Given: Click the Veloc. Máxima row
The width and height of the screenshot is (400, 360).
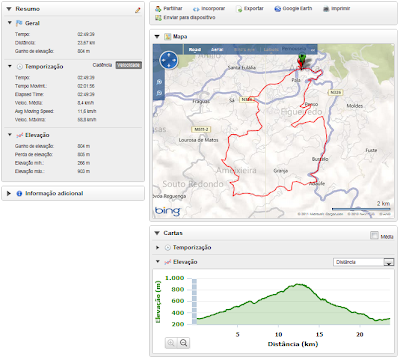Looking at the screenshot, I should click(55, 120).
